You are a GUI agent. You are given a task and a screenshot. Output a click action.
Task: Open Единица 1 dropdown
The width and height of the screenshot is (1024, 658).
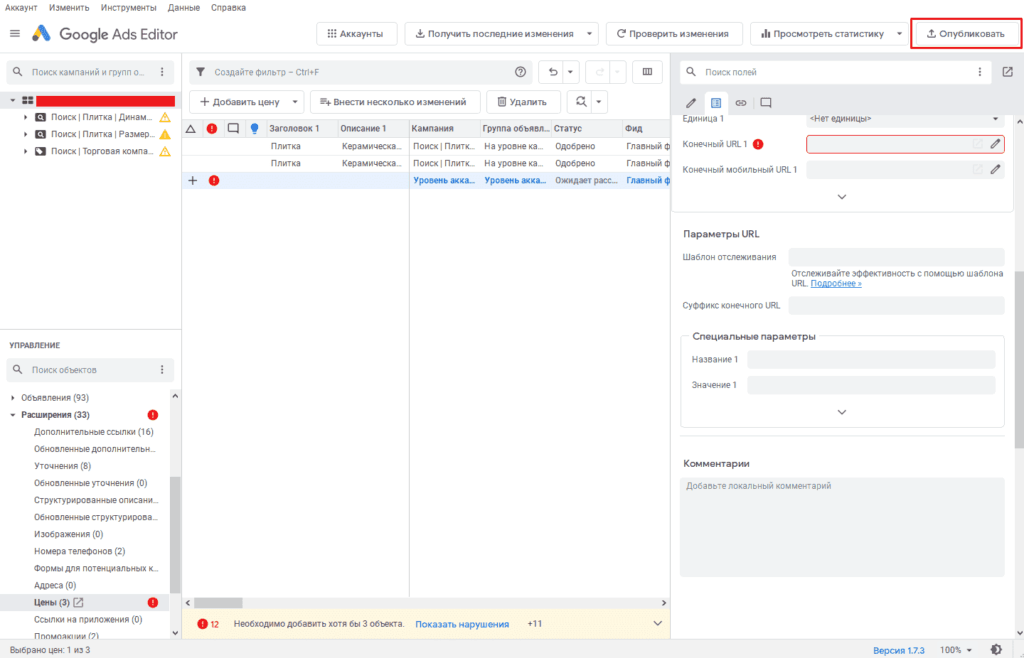[x=905, y=119]
